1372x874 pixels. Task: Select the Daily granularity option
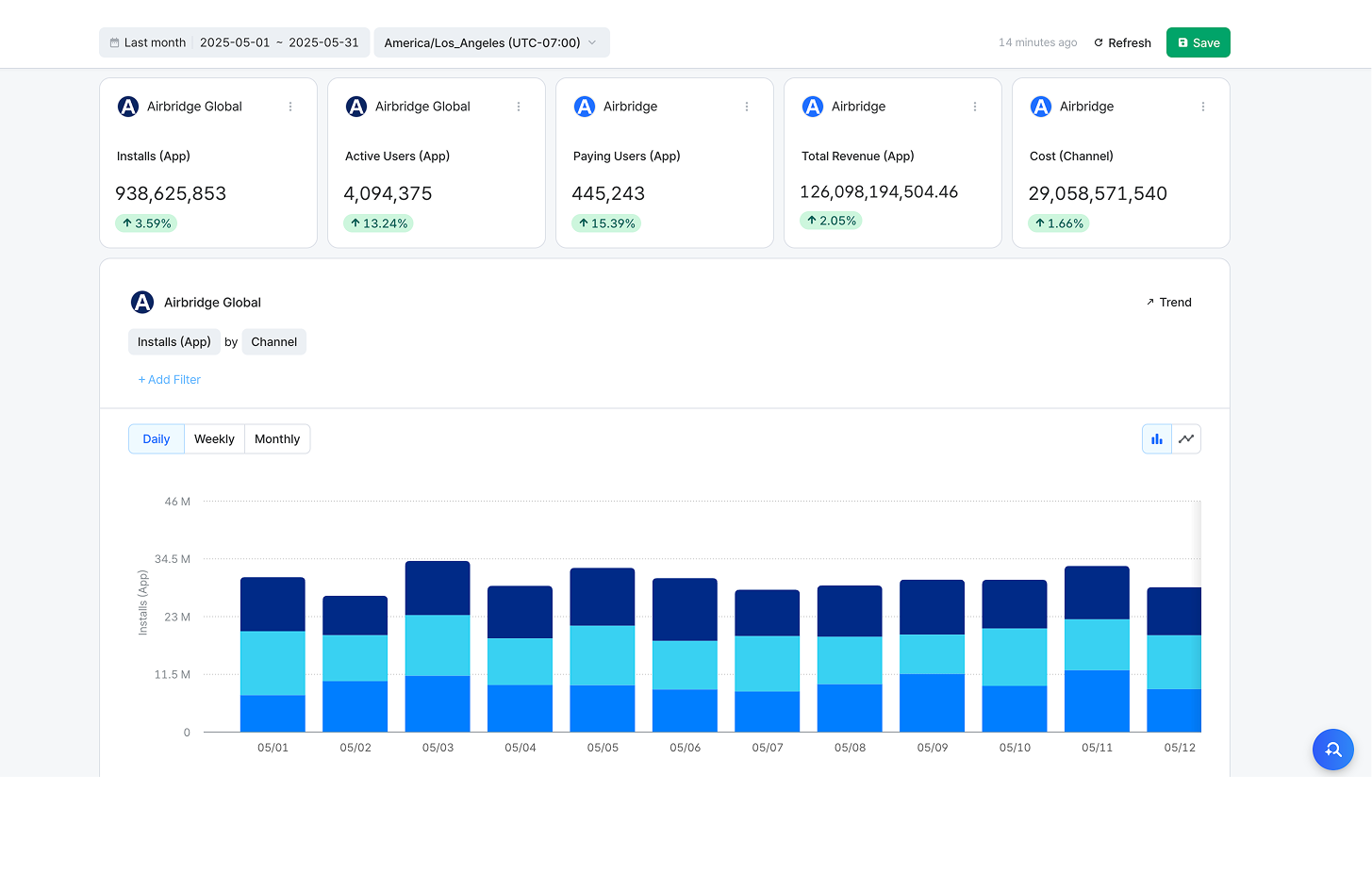point(157,439)
